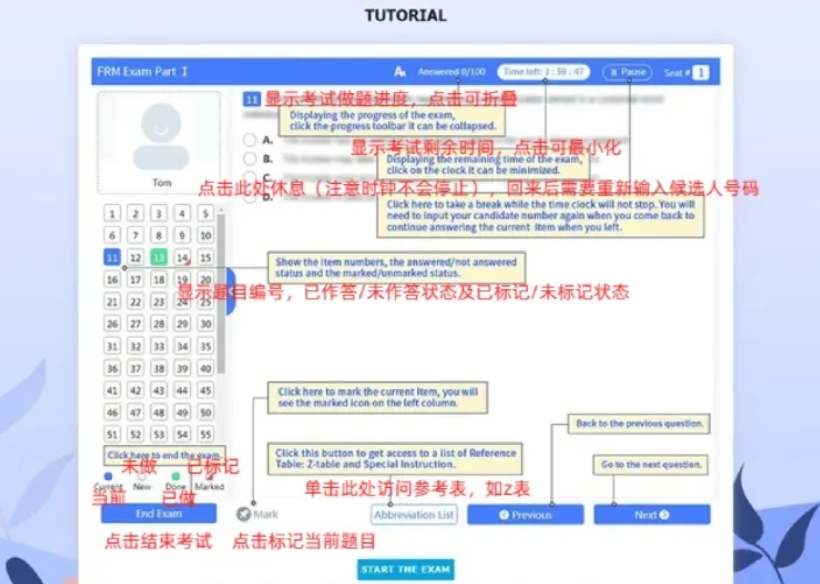Go to question number 3

158,213
